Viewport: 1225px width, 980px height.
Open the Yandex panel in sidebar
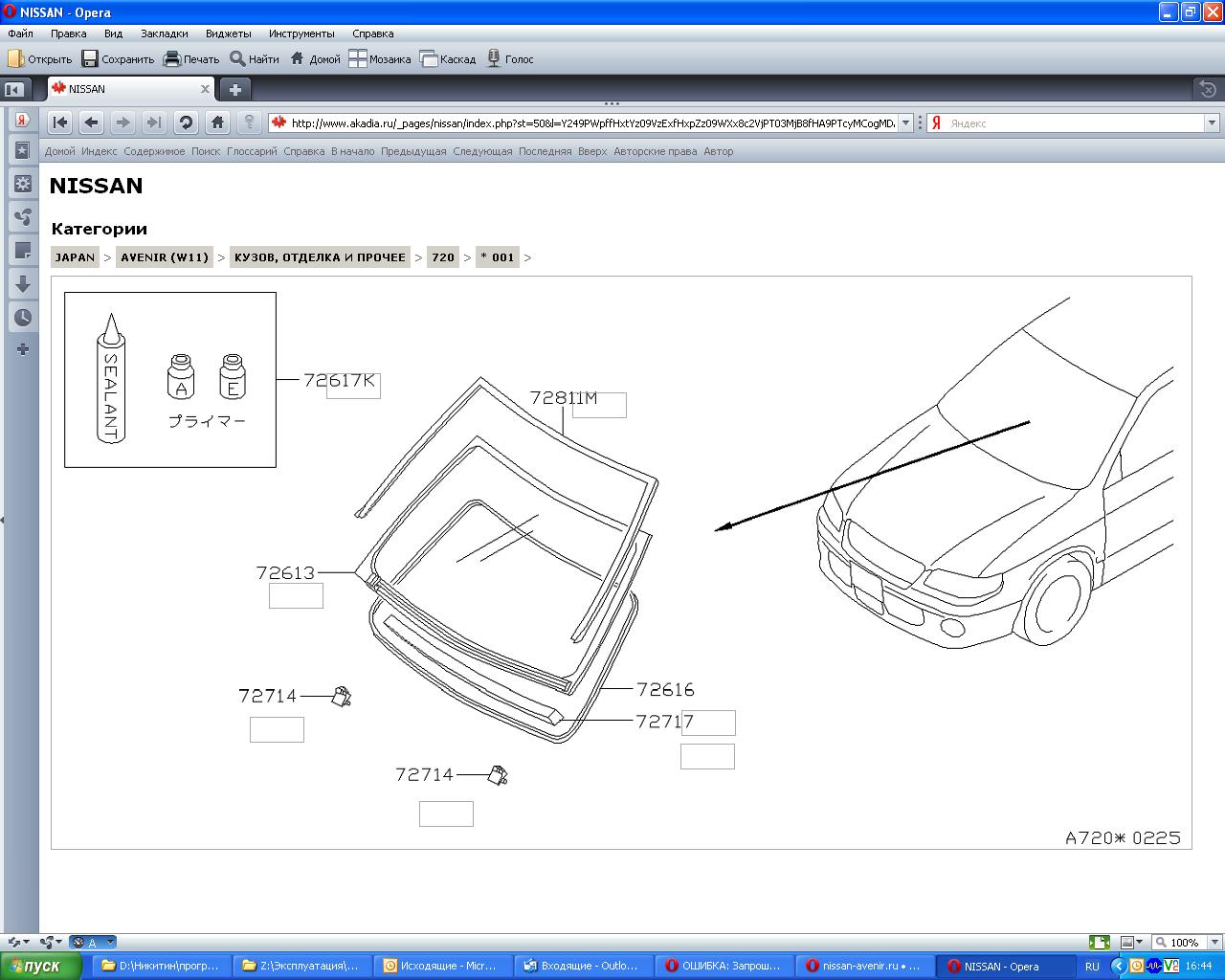point(23,121)
